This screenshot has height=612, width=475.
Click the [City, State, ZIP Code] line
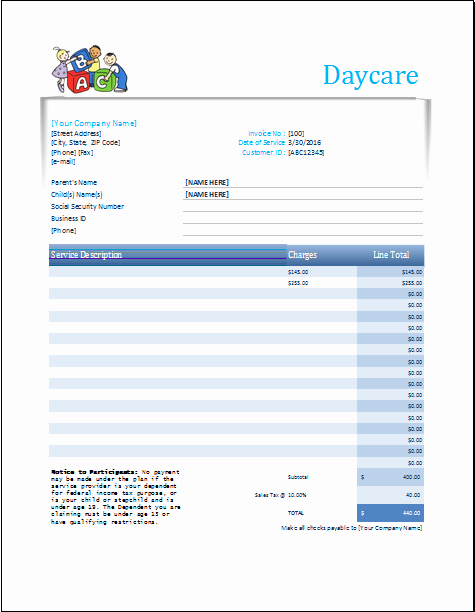pyautogui.click(x=85, y=143)
